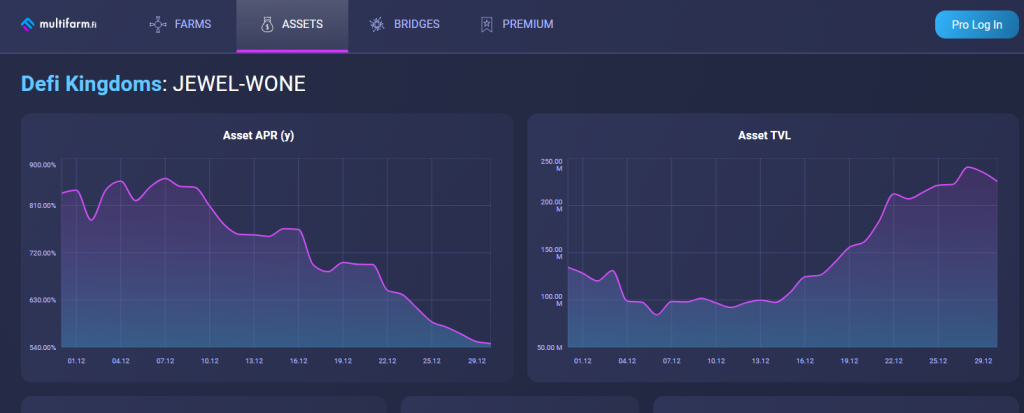Click the Farms nodes icon
The width and height of the screenshot is (1024, 413).
(x=157, y=25)
